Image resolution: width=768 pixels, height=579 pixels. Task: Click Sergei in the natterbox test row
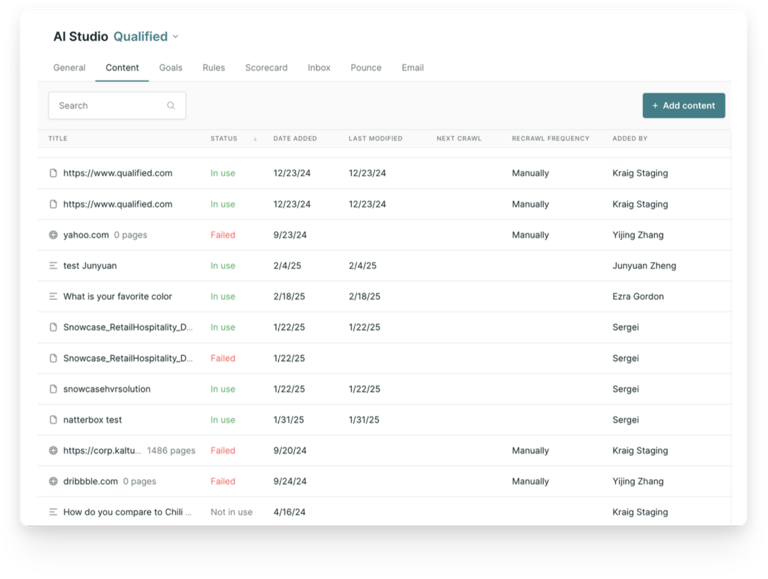tap(625, 420)
